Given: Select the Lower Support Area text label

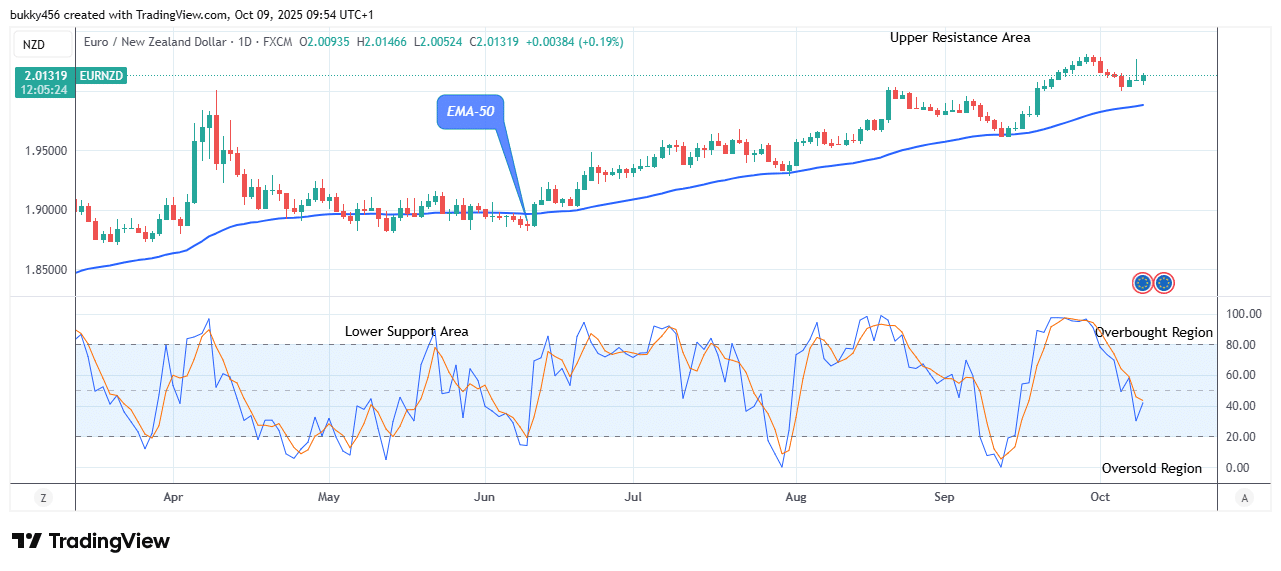Looking at the screenshot, I should pyautogui.click(x=406, y=331).
